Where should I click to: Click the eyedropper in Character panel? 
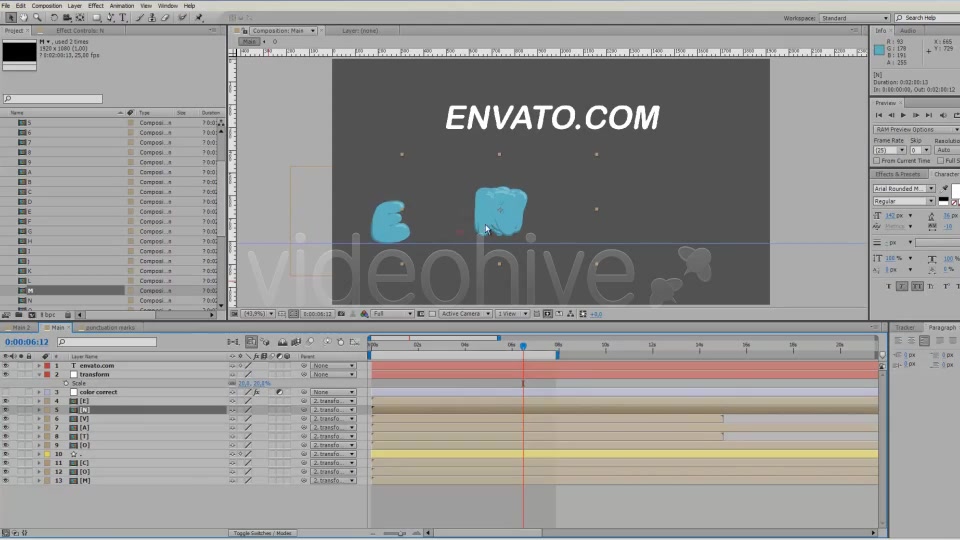(x=945, y=189)
